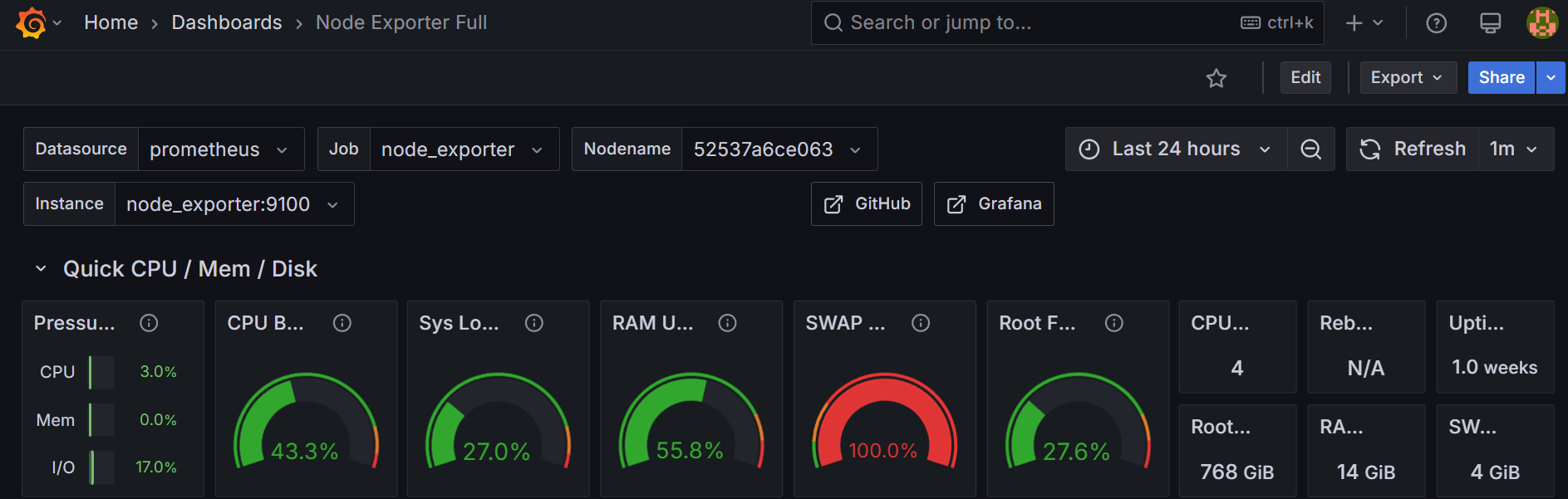Open the plus New menu
1568x499 pixels.
[x=1364, y=23]
